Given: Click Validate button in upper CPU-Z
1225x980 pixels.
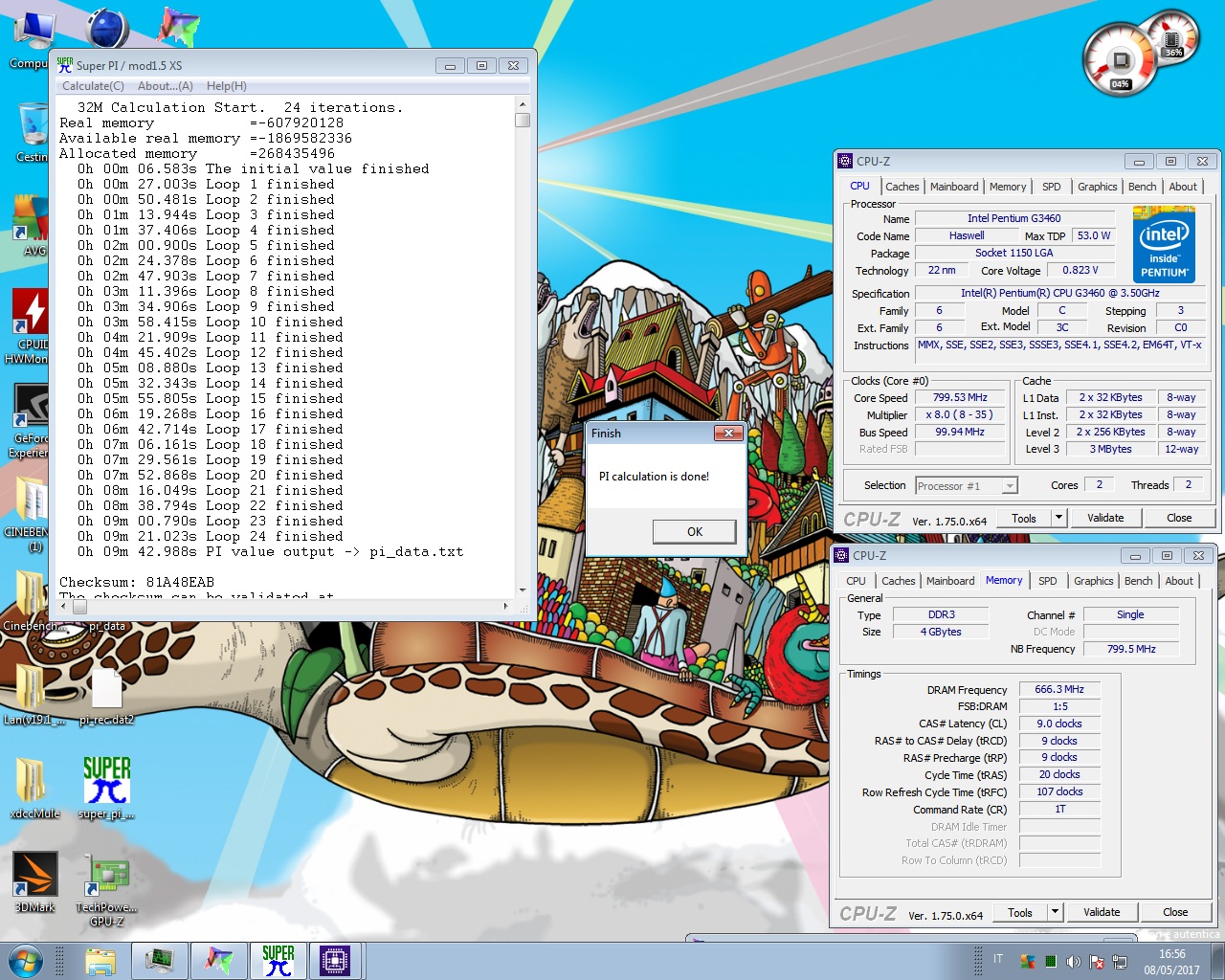Looking at the screenshot, I should click(x=1105, y=518).
